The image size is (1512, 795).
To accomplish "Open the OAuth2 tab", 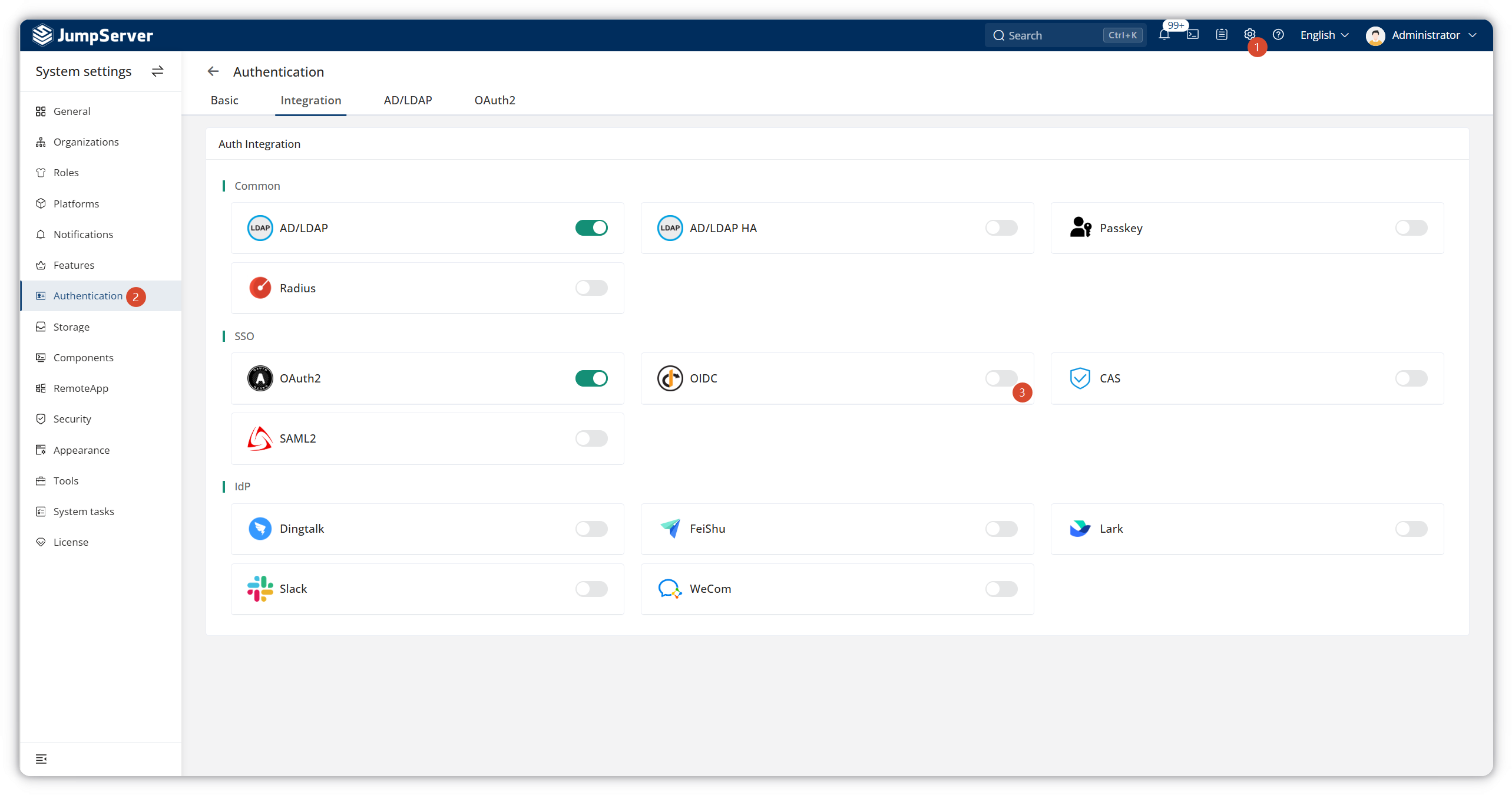I will coord(495,100).
